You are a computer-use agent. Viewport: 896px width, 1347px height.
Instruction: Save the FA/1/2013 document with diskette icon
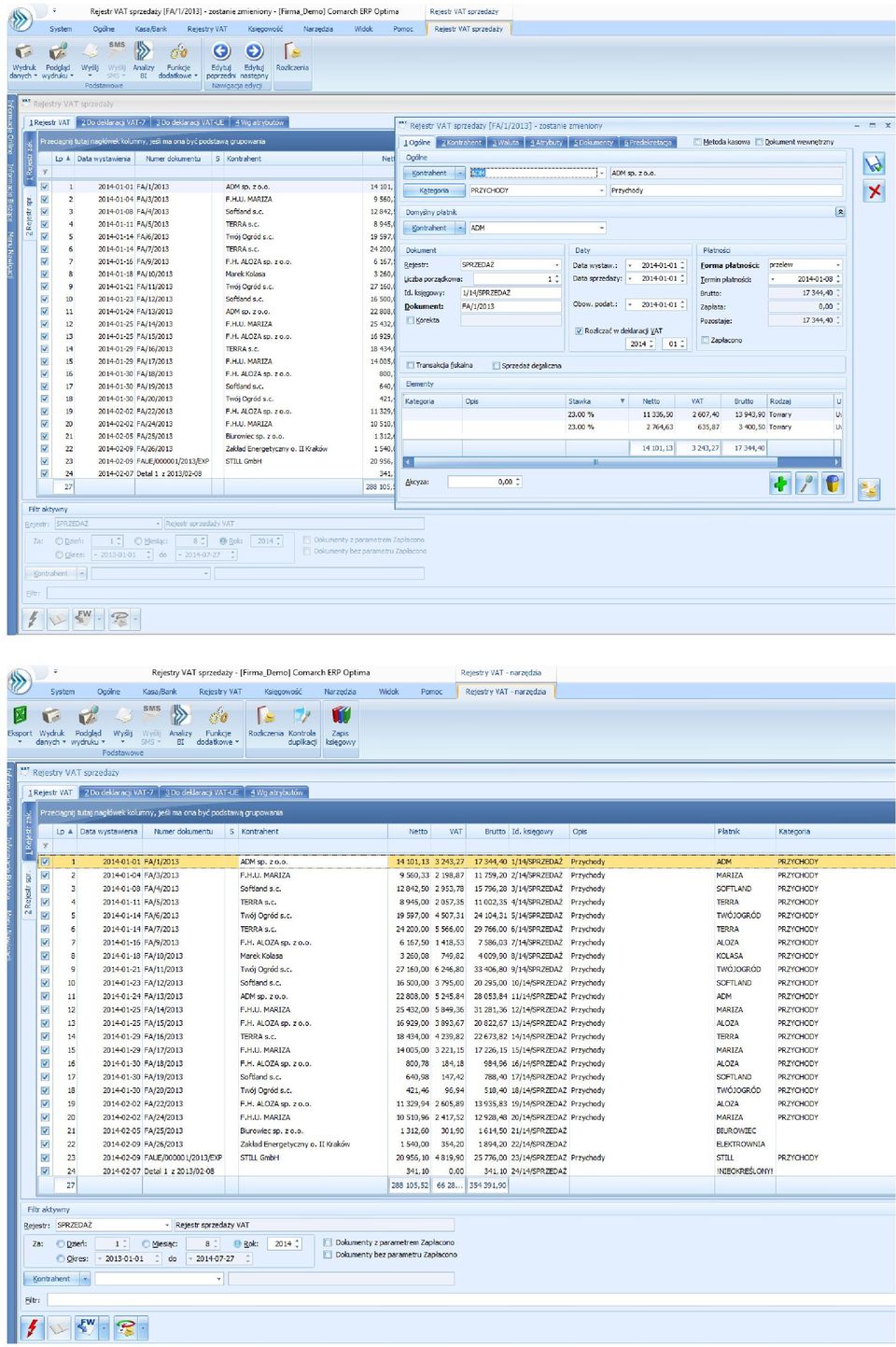coord(874,164)
